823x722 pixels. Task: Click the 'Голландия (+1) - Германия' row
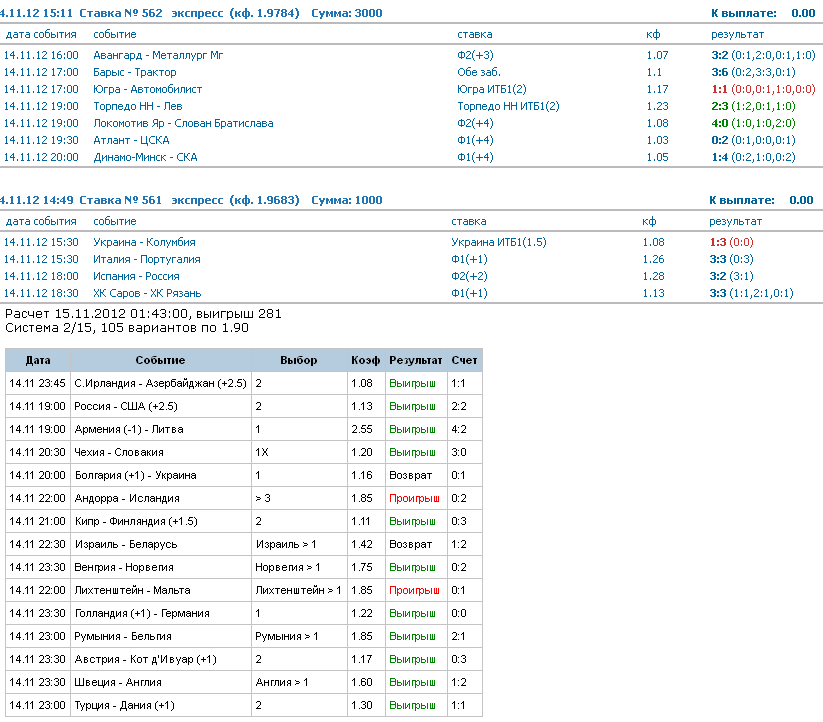(x=244, y=613)
